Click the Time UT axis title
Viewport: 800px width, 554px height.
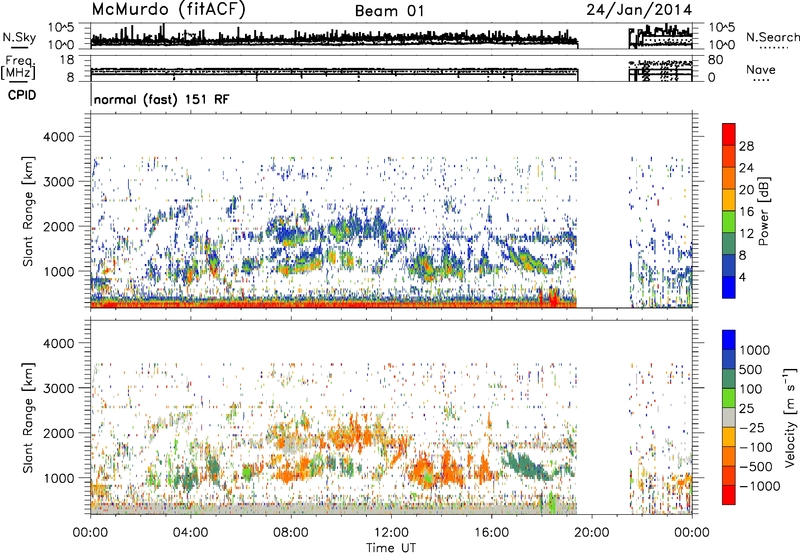pos(391,548)
